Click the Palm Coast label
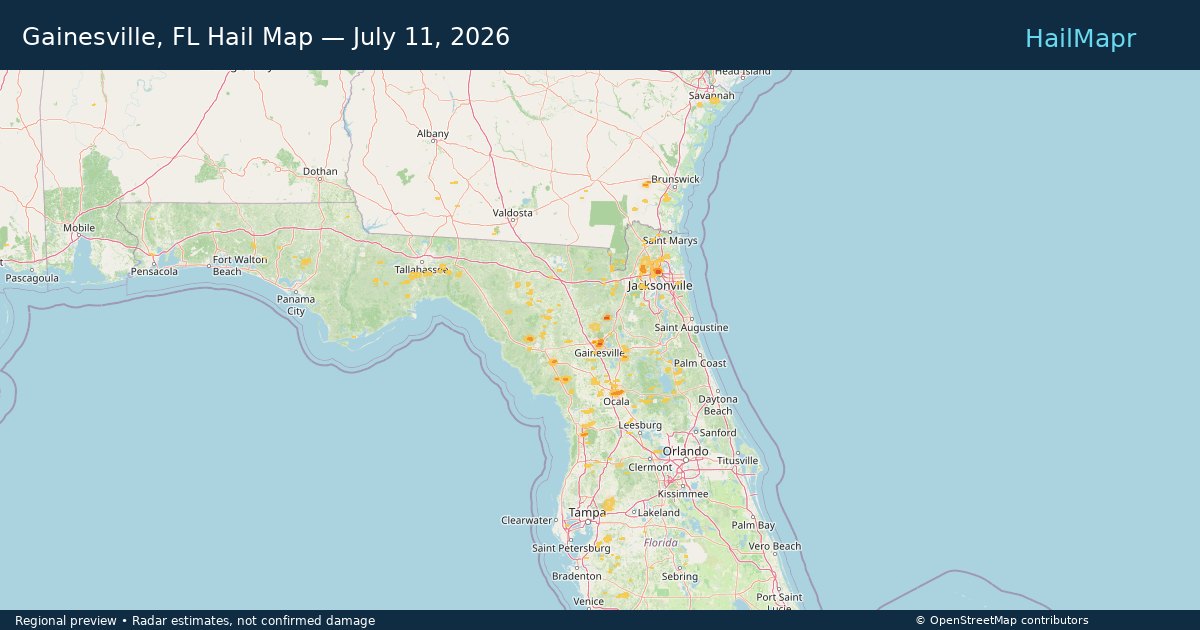The image size is (1200, 630). click(x=700, y=363)
